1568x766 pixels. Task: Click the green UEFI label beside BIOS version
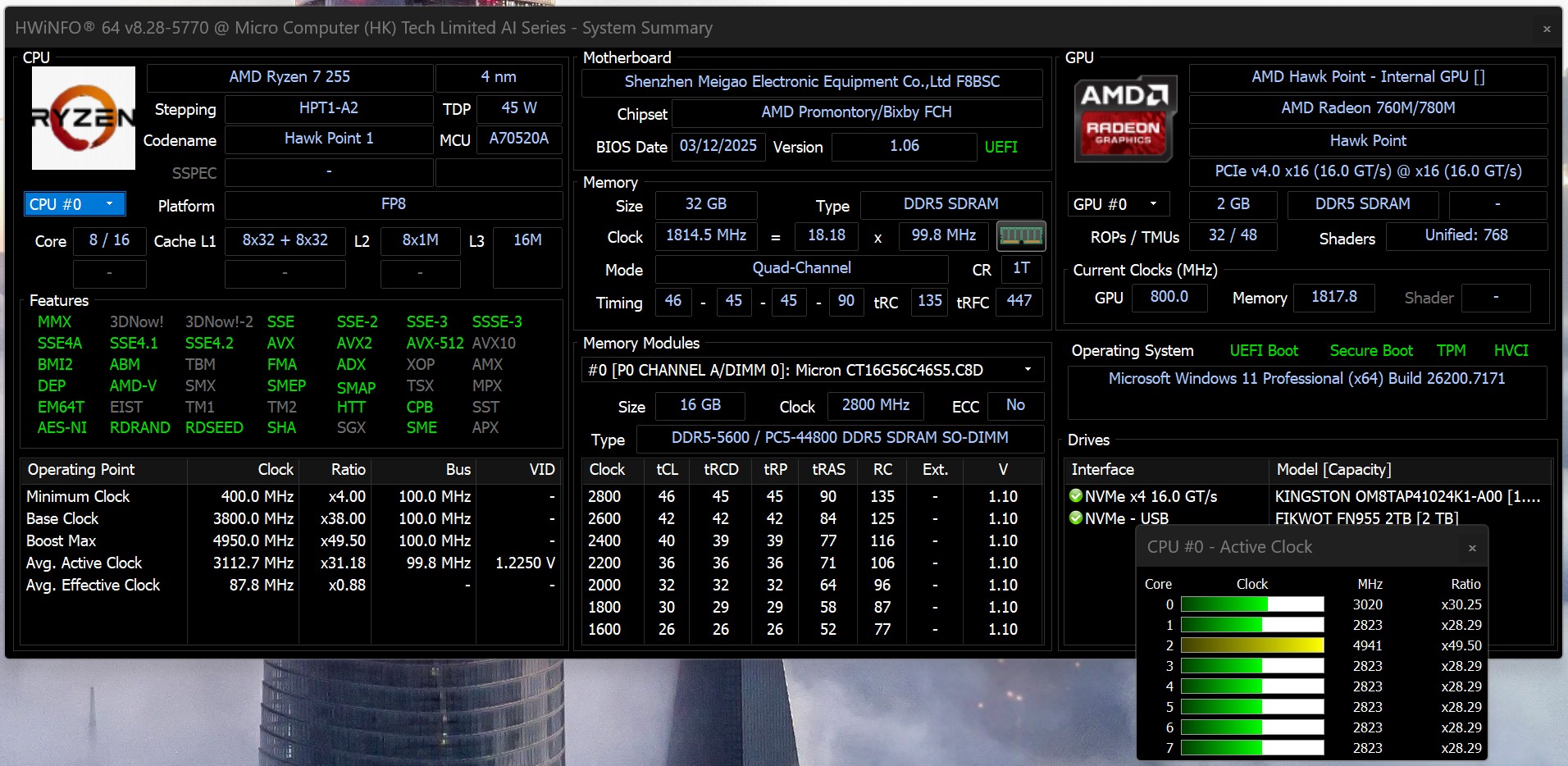pos(1001,147)
